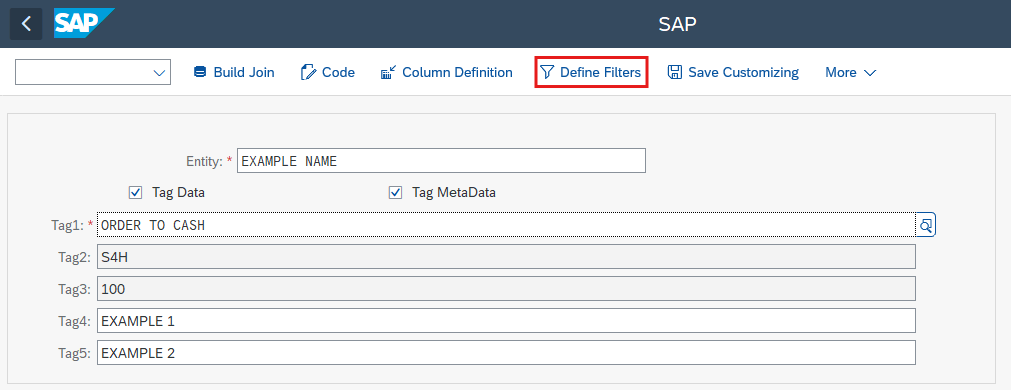Toggle the Tag Data checkbox
This screenshot has width=1011, height=390.
135,192
